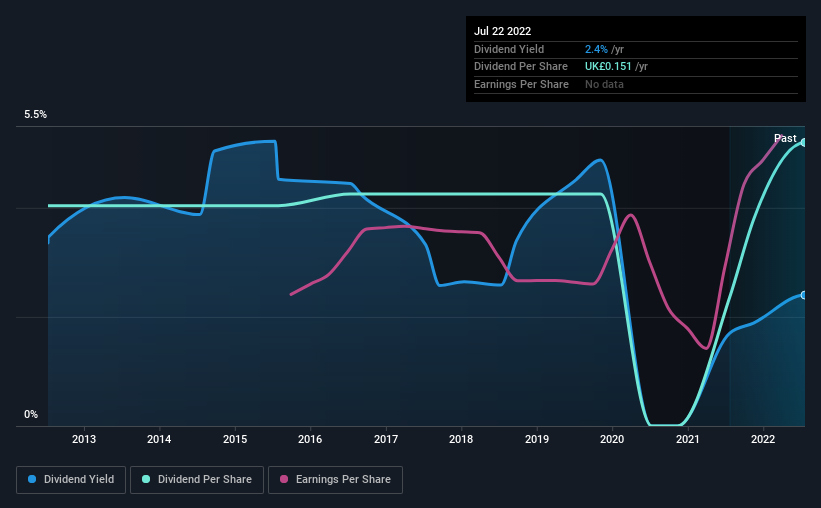Click the pink Earnings Per Share legend dot
This screenshot has height=508, width=821.
[x=284, y=479]
